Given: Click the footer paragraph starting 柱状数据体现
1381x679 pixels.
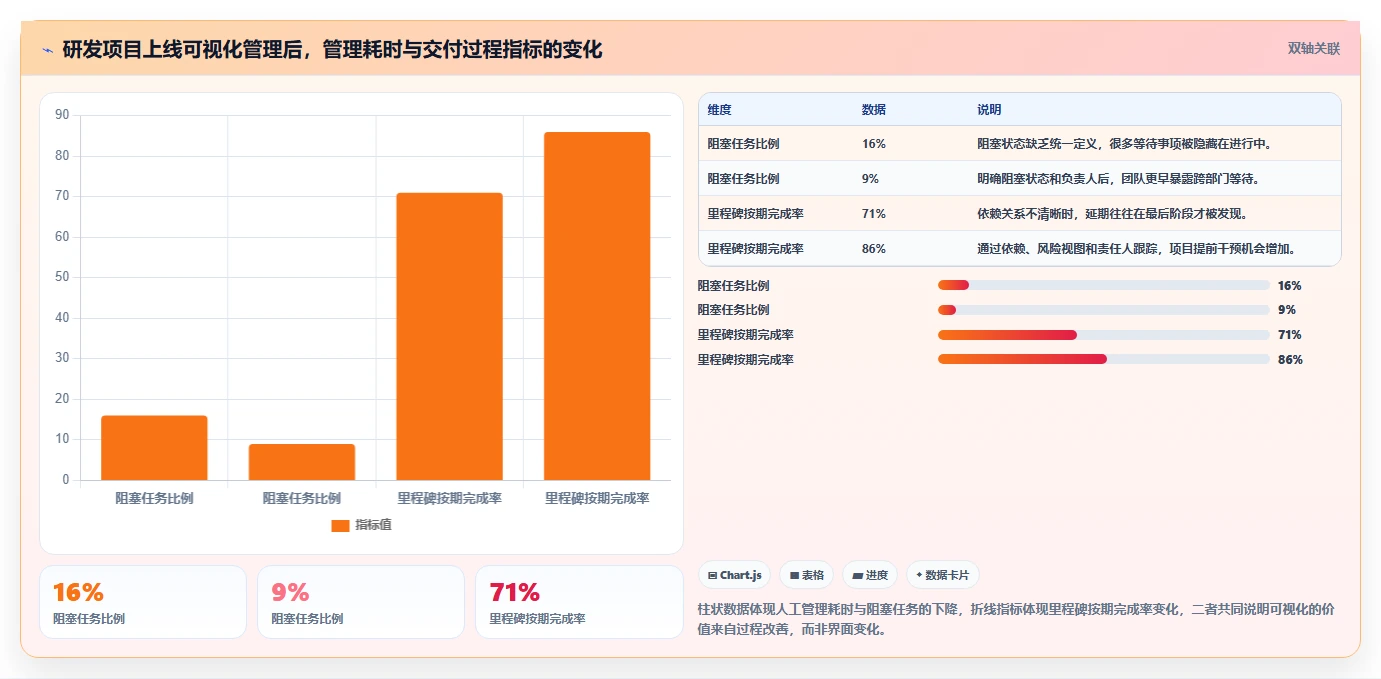Looking at the screenshot, I should tap(1016, 620).
